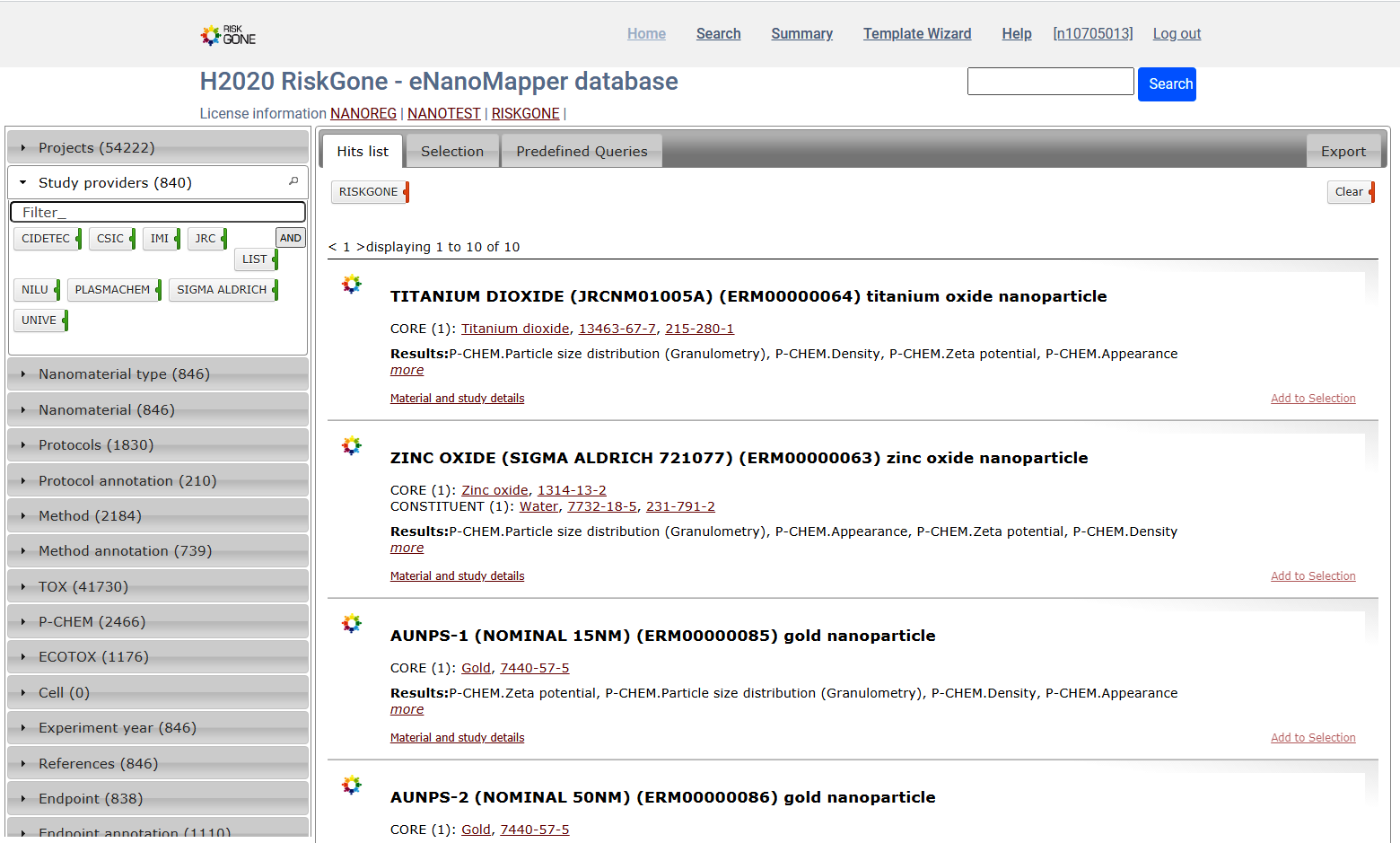Expand the Protocols (1830) facet
Screen dimensions: 1400x843
coord(158,445)
